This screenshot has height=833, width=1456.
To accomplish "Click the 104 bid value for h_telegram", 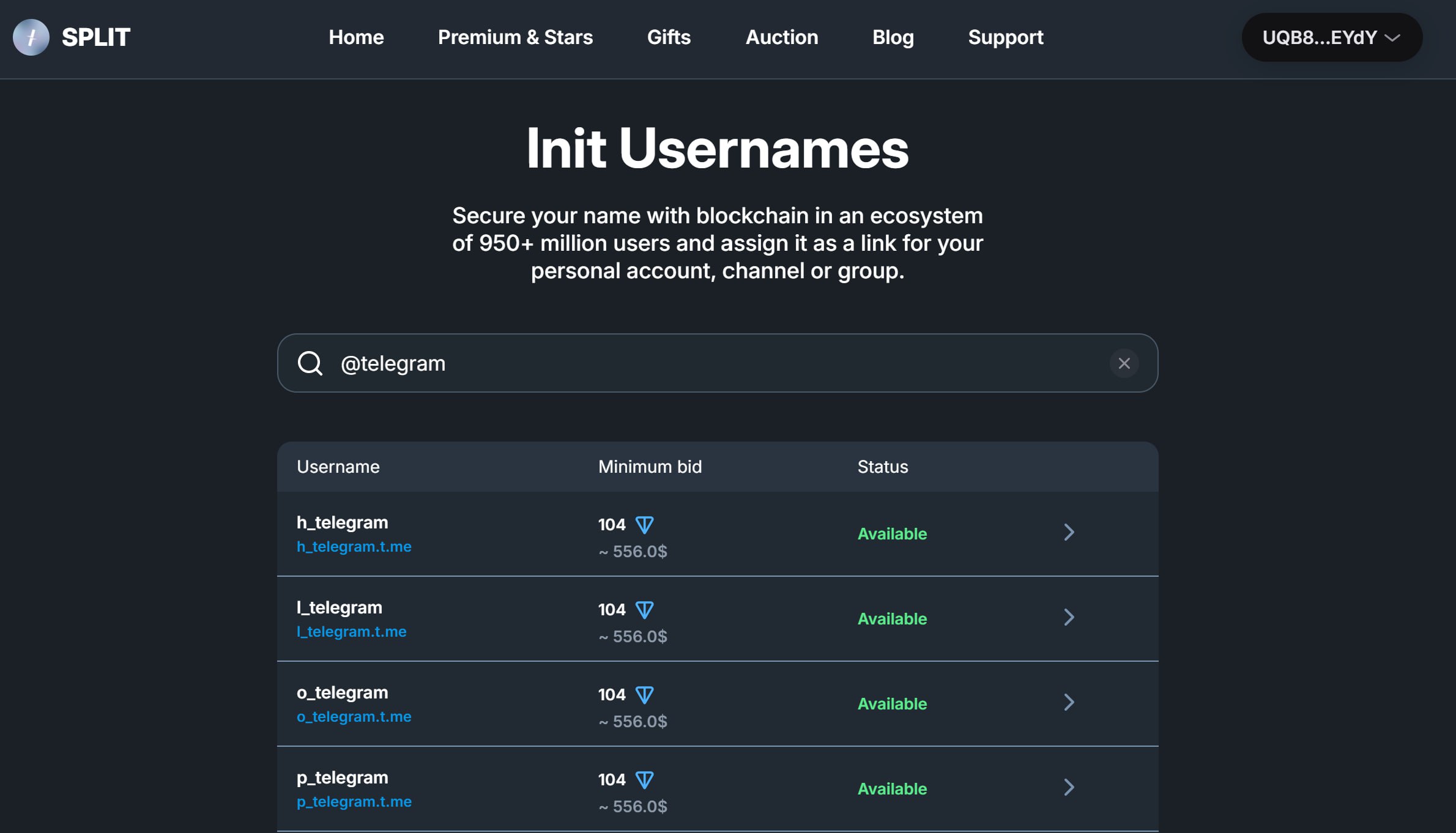I will [x=612, y=525].
